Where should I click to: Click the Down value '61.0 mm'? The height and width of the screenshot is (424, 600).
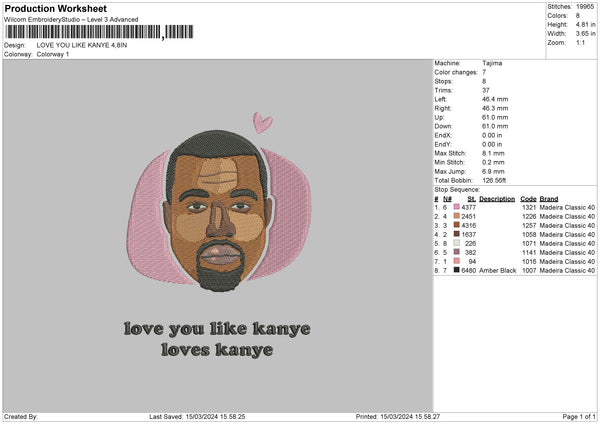pyautogui.click(x=495, y=126)
